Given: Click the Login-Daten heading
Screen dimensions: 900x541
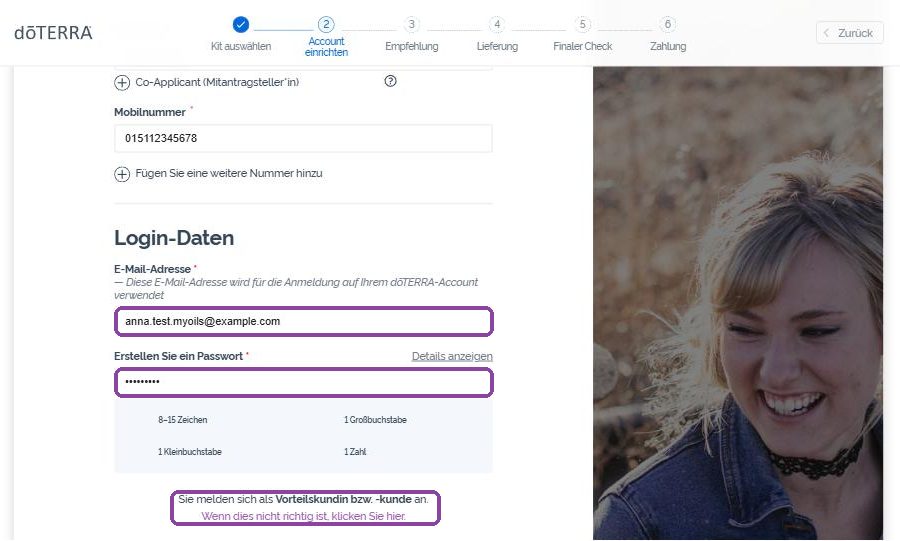Looking at the screenshot, I should coord(174,238).
